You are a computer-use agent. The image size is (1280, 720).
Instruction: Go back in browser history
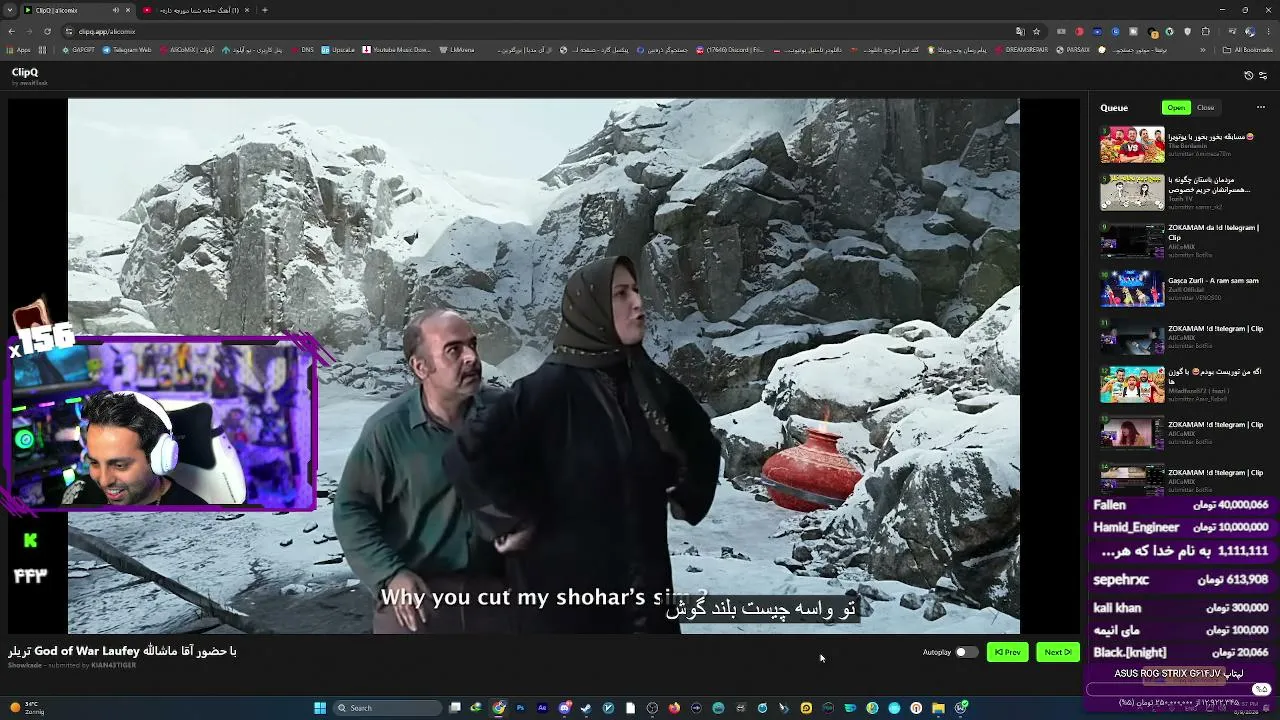pos(11,31)
